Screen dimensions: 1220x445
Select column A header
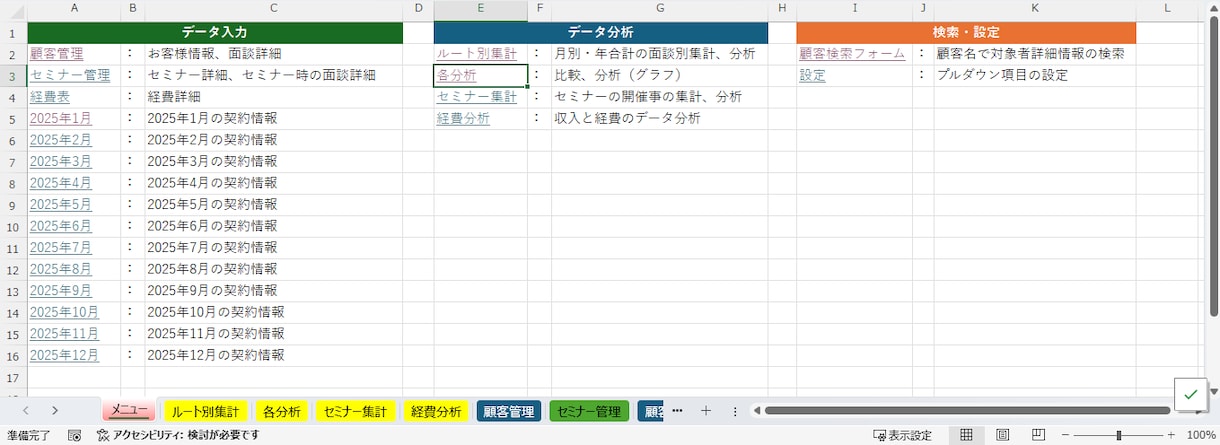pyautogui.click(x=76, y=8)
